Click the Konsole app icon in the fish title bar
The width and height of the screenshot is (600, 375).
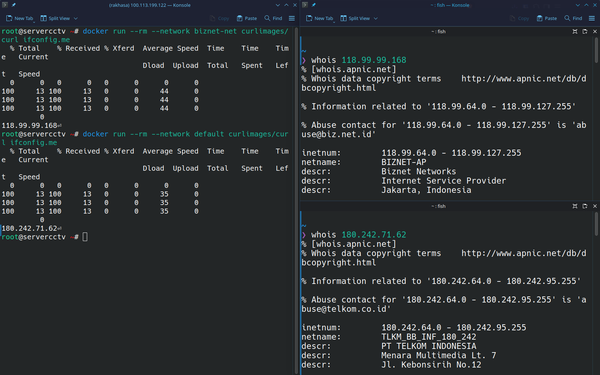click(x=305, y=5)
